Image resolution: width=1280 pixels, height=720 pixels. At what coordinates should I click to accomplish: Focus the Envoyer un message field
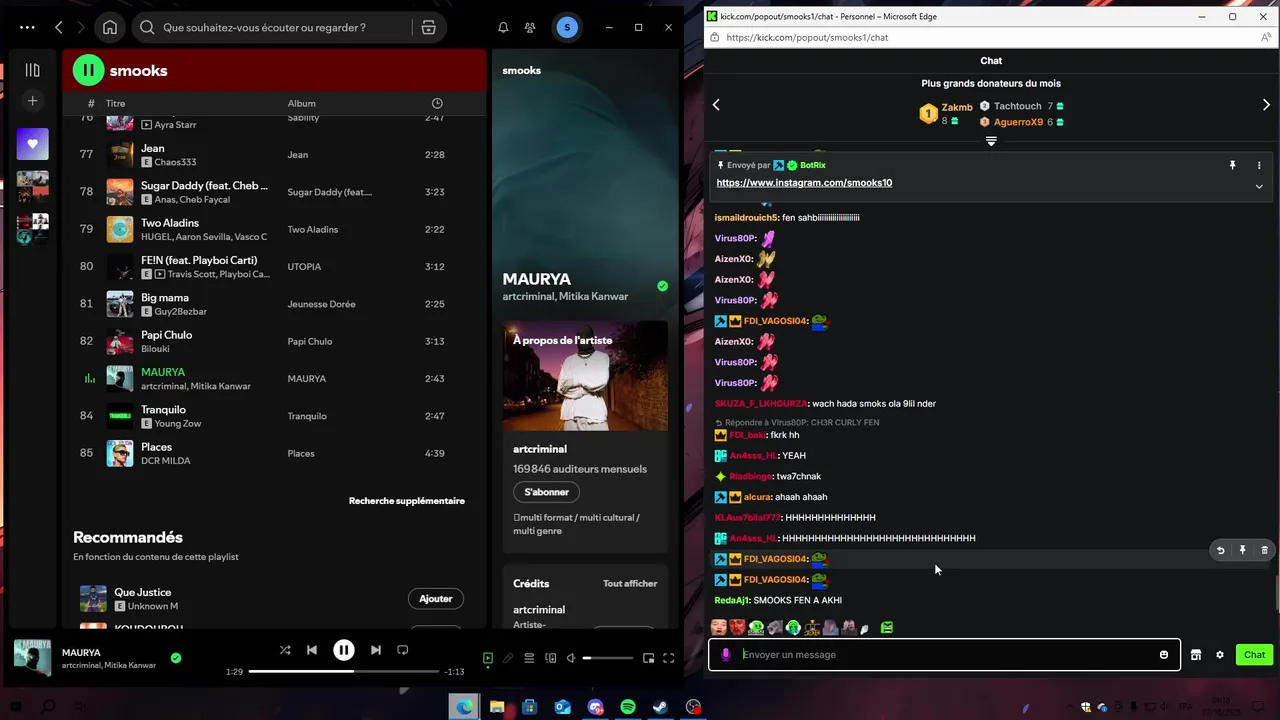(945, 655)
